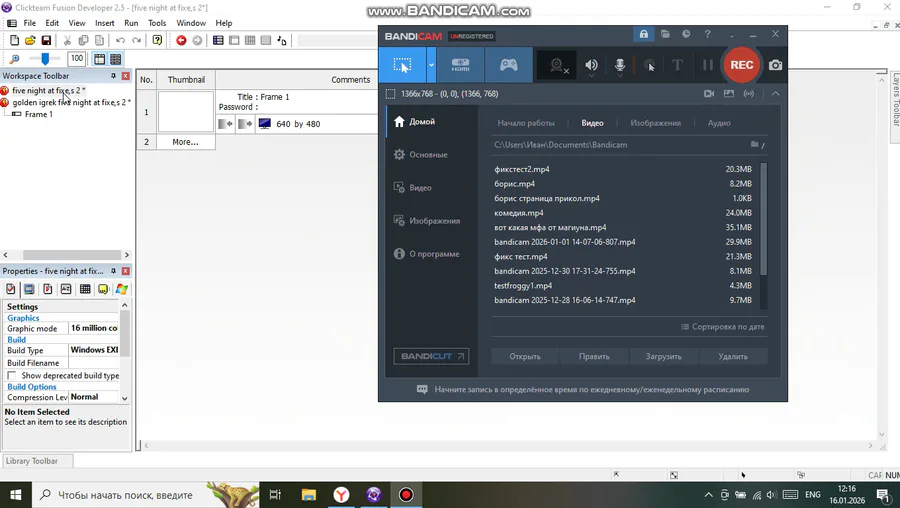Click the red Back navigation arrow
Viewport: 900px width, 508px height.
click(181, 40)
